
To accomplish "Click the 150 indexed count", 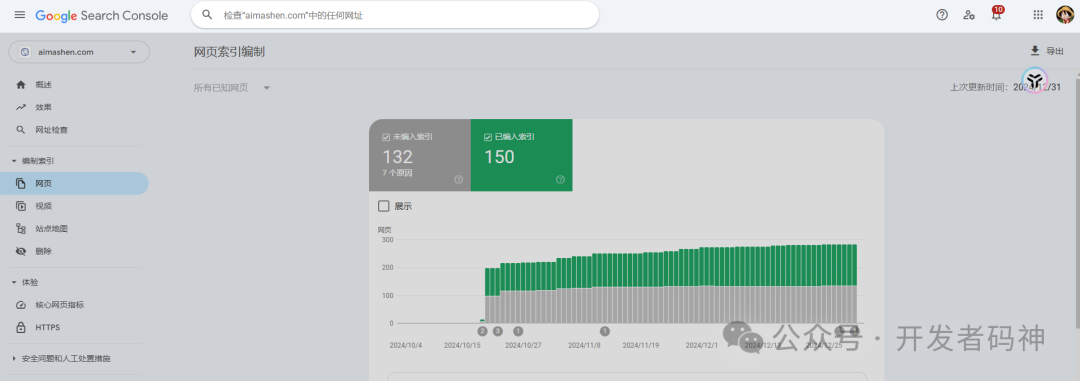I will 499,156.
